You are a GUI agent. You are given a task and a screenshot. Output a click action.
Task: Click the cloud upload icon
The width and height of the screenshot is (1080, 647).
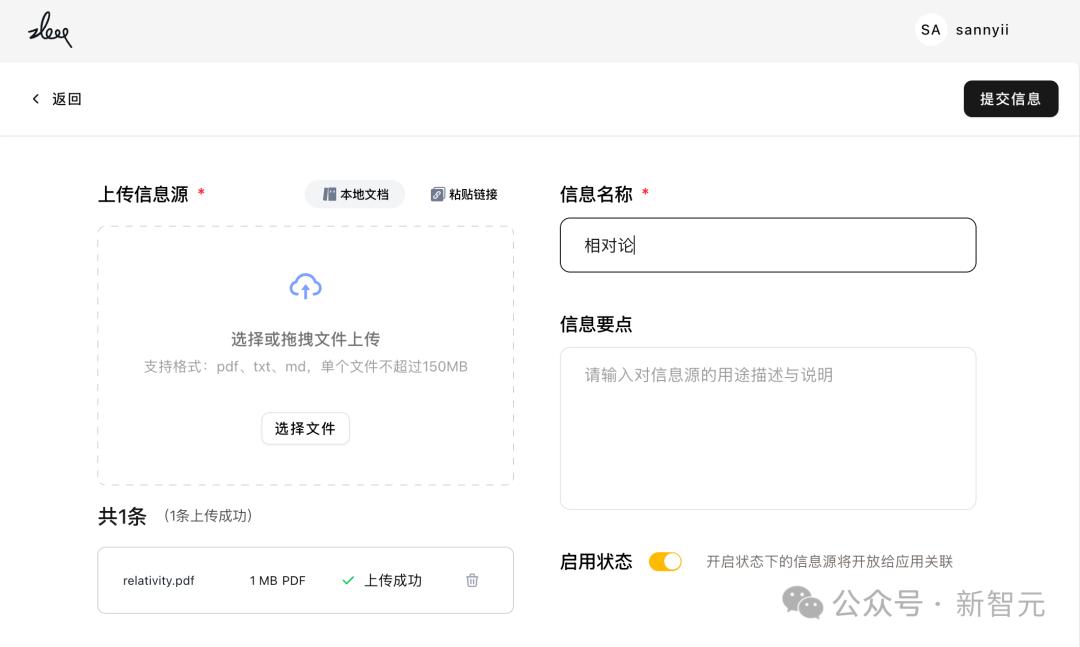(x=305, y=287)
